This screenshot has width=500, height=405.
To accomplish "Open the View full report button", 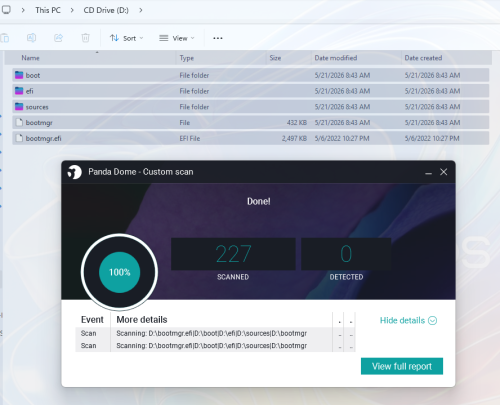I will tap(402, 366).
